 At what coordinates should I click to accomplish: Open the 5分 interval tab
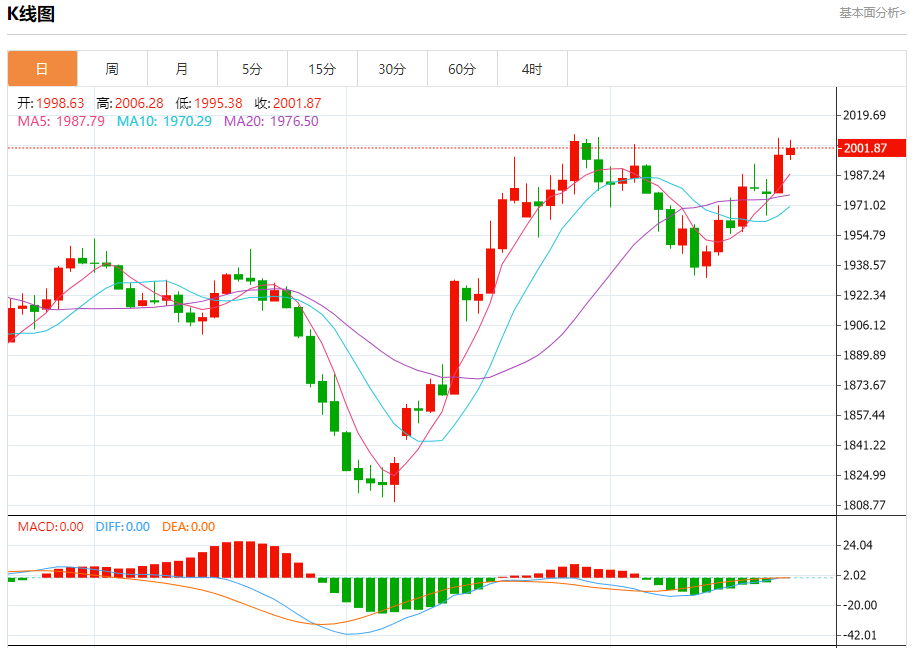point(252,69)
